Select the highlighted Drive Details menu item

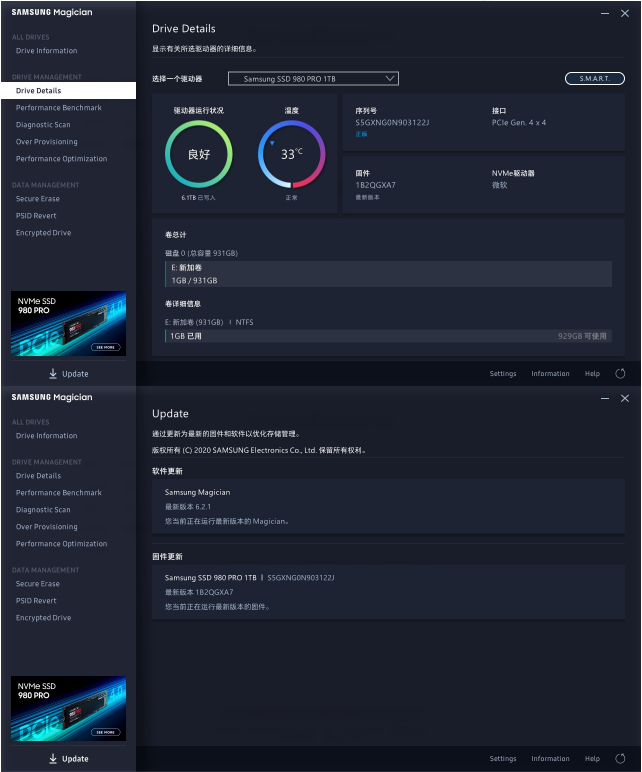point(68,91)
